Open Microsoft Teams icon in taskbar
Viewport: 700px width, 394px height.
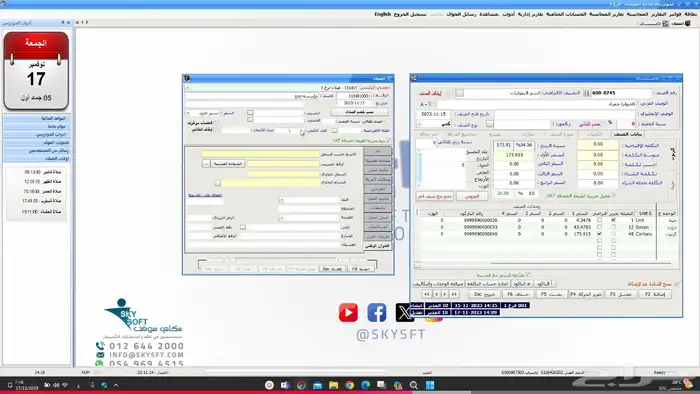coord(285,385)
